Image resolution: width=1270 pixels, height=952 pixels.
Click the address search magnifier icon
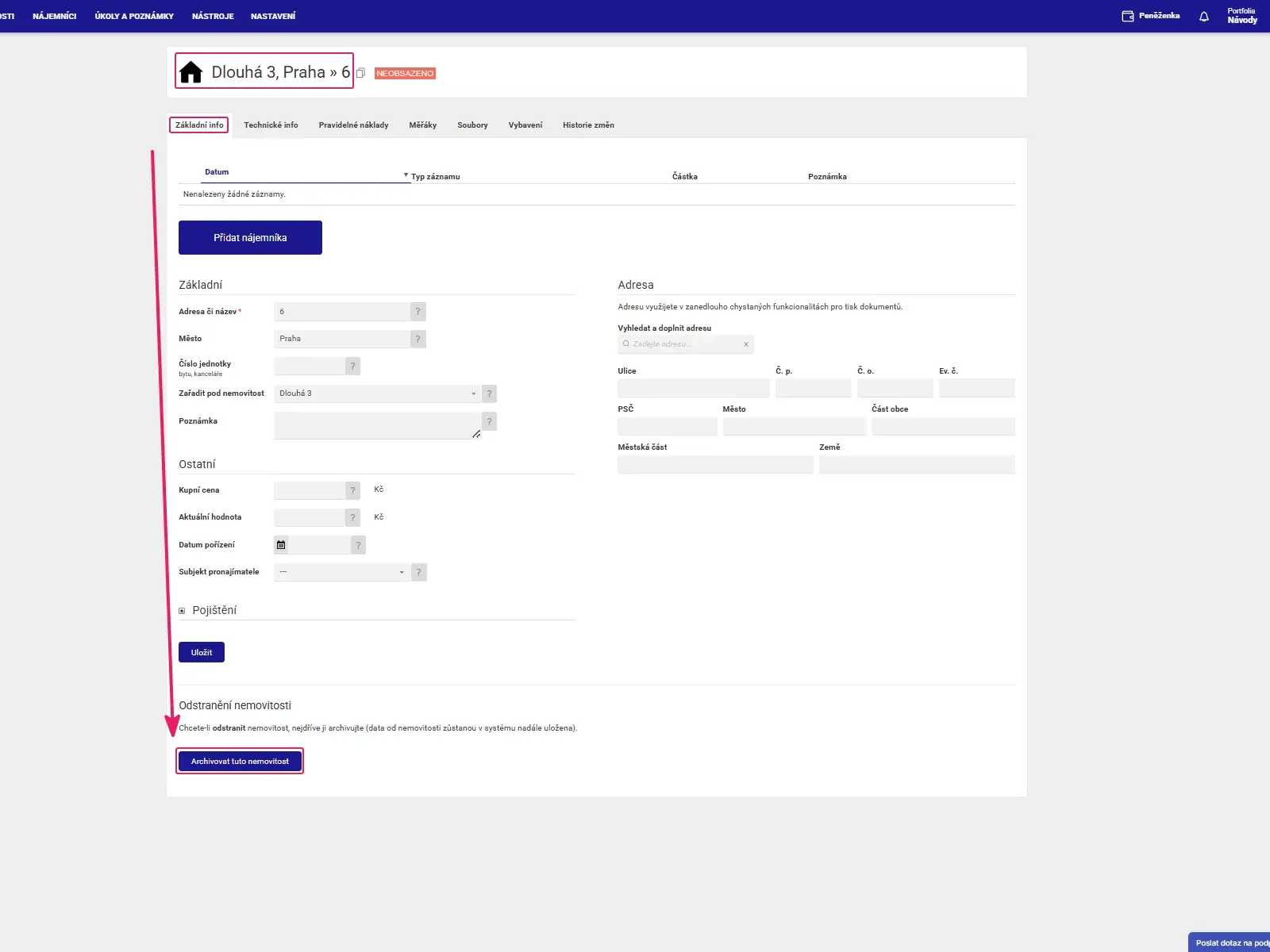tap(625, 344)
